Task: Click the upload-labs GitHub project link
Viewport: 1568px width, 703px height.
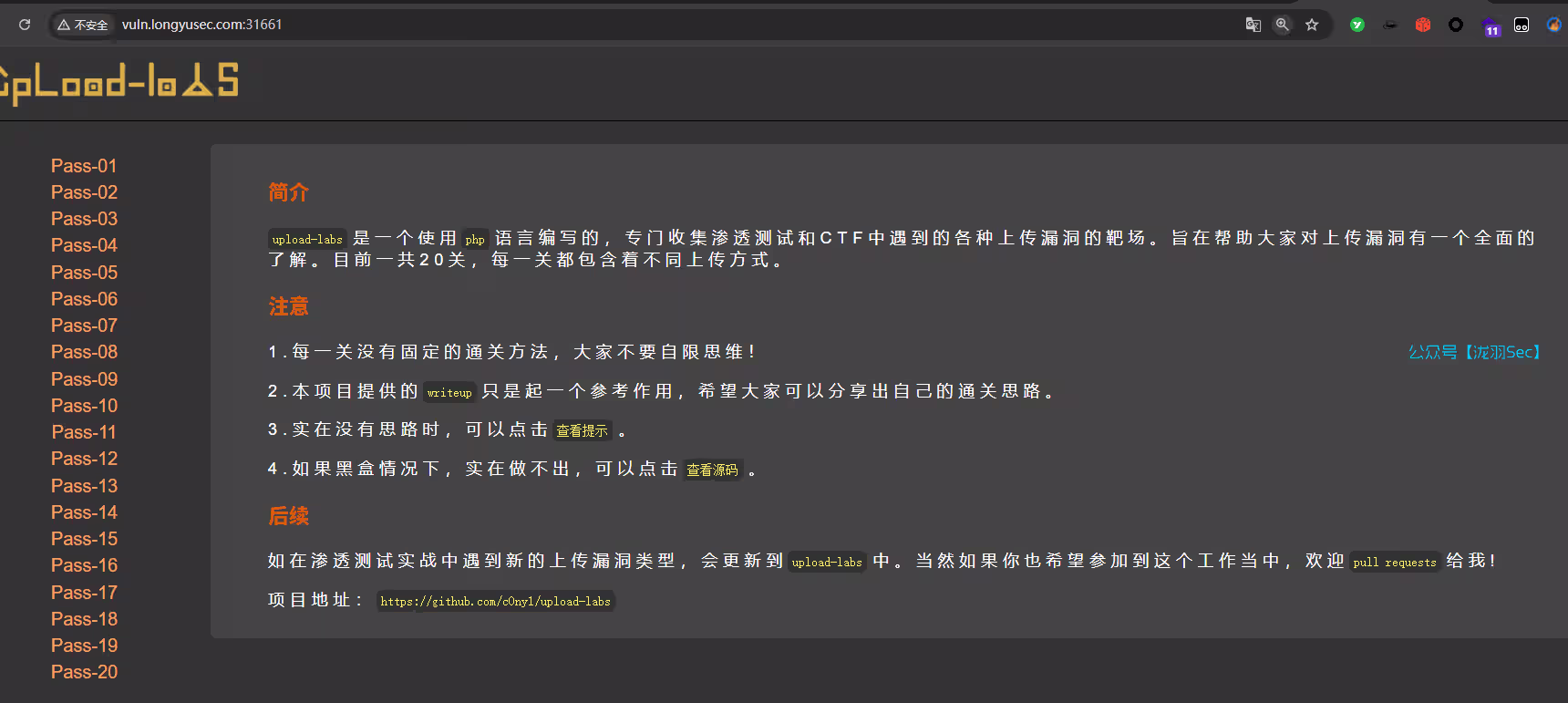Action: pos(495,601)
